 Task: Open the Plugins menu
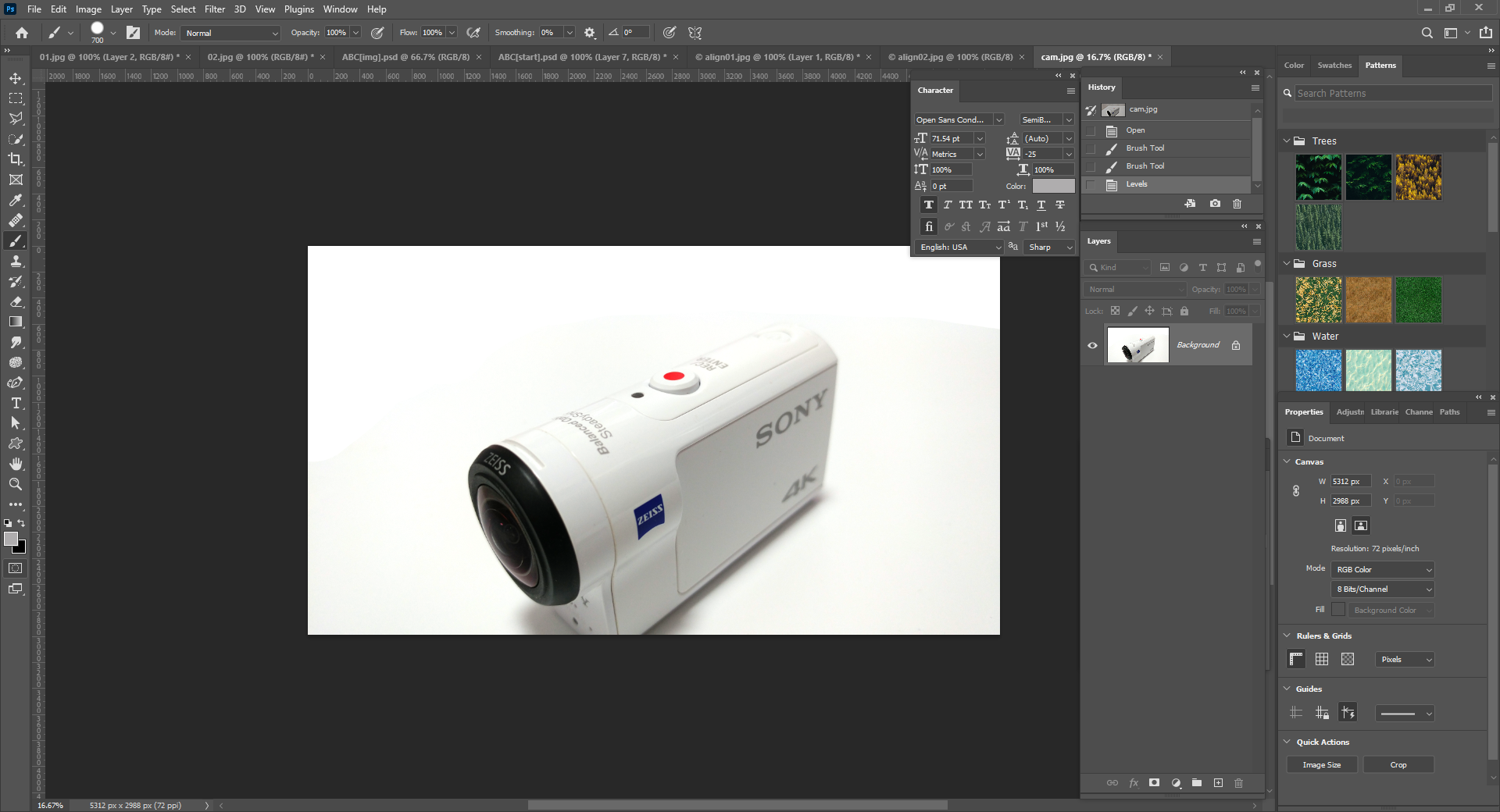(x=299, y=9)
